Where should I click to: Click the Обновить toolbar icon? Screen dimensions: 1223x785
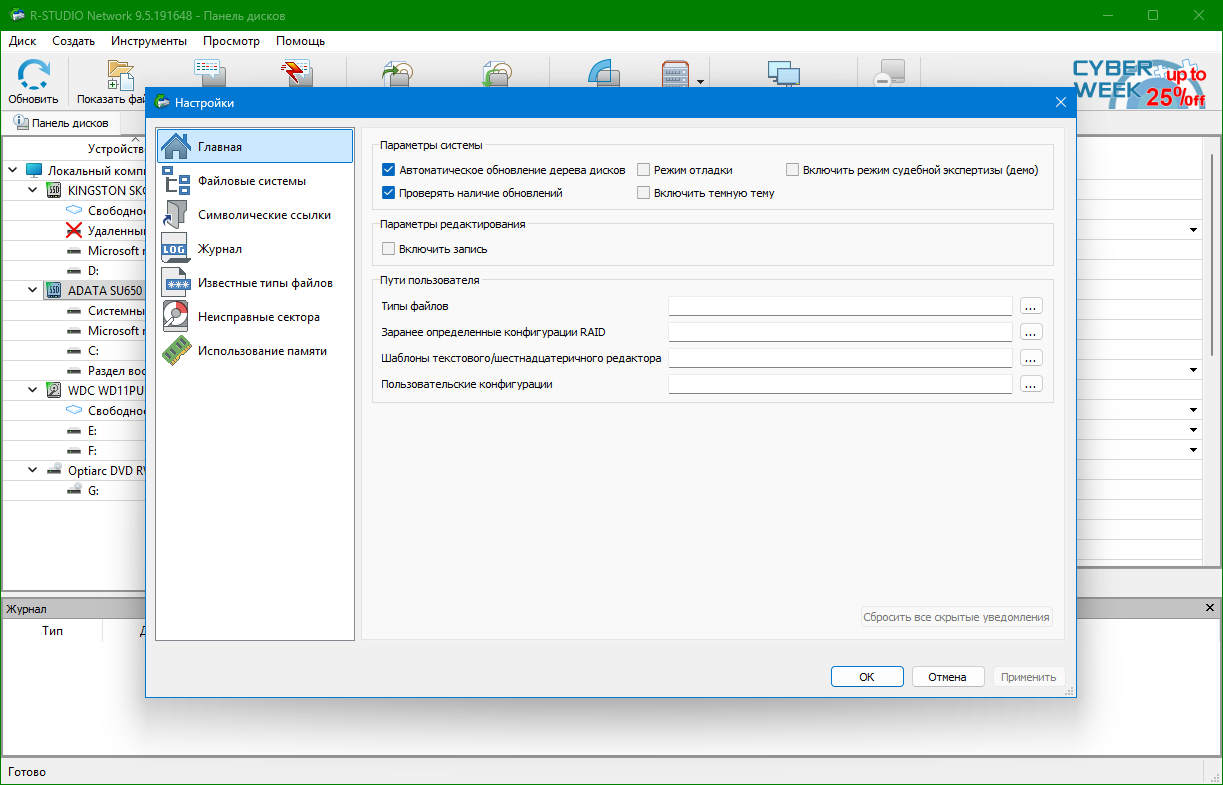pyautogui.click(x=33, y=76)
